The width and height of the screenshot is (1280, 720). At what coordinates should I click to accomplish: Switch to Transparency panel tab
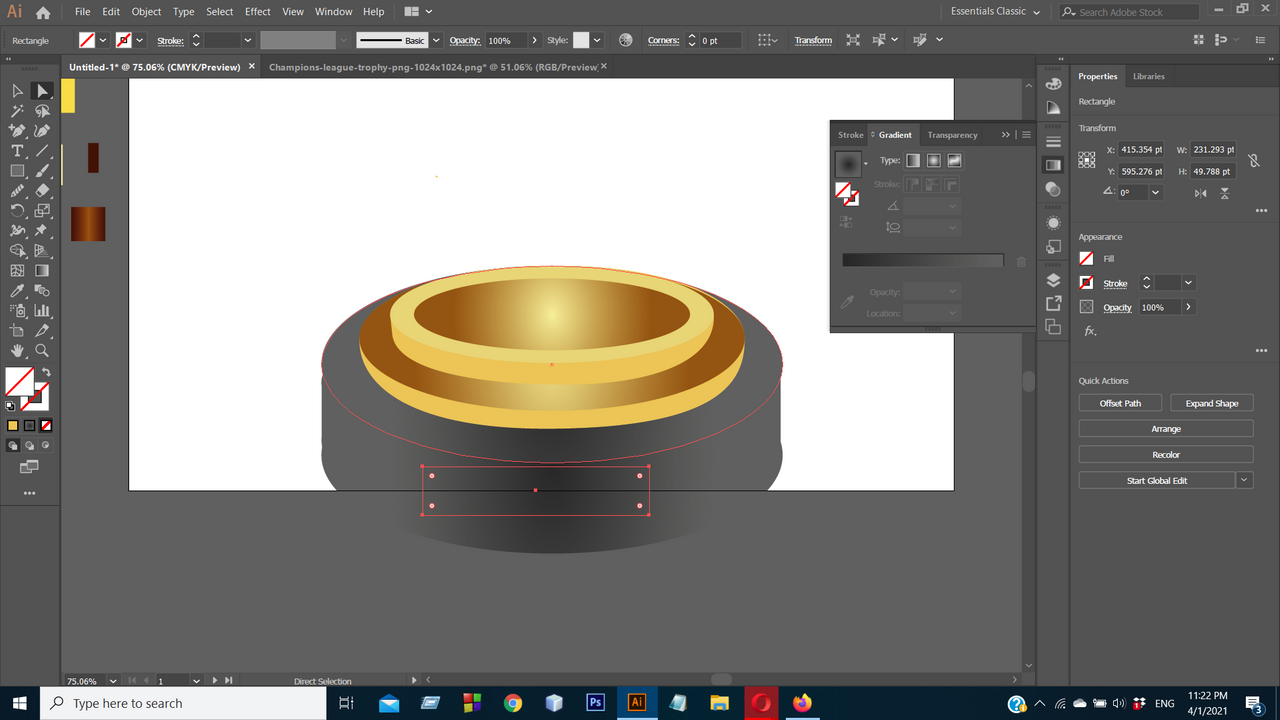point(952,134)
